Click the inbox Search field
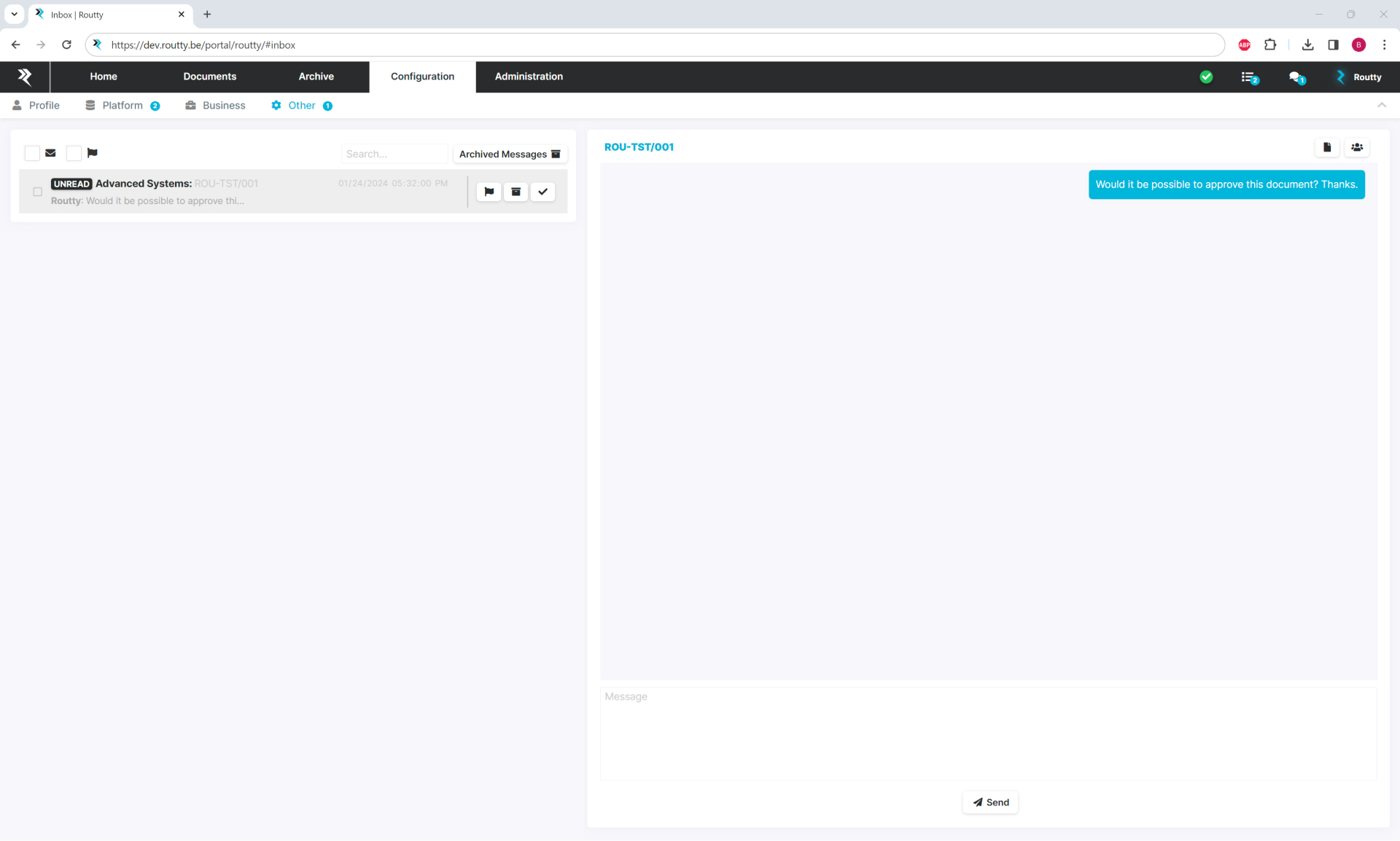Screen dimensions: 1400x841 pos(394,154)
